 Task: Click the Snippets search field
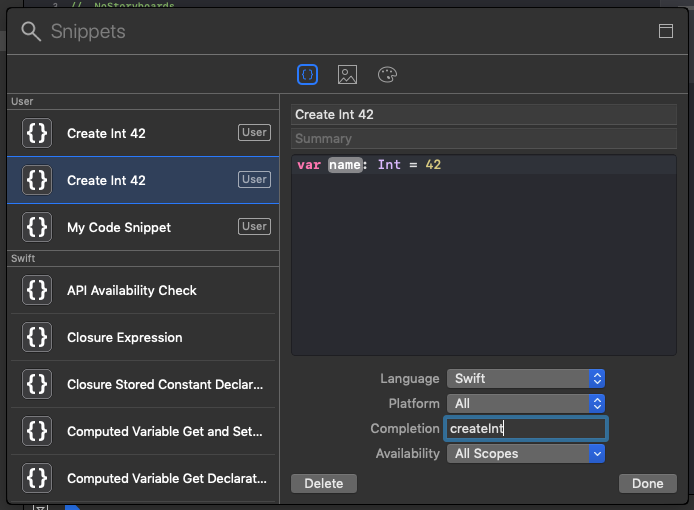[x=345, y=31]
